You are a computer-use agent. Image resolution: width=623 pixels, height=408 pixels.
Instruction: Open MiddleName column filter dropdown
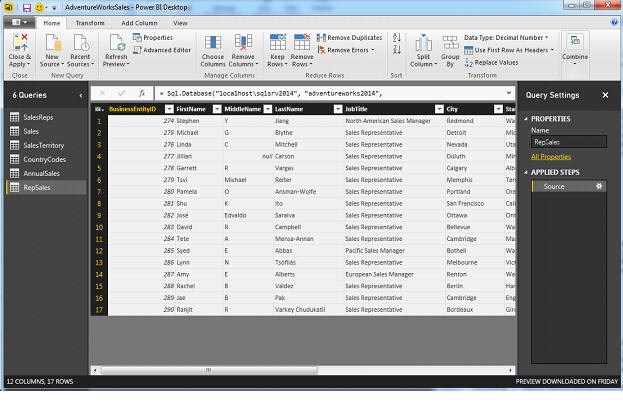(268, 109)
